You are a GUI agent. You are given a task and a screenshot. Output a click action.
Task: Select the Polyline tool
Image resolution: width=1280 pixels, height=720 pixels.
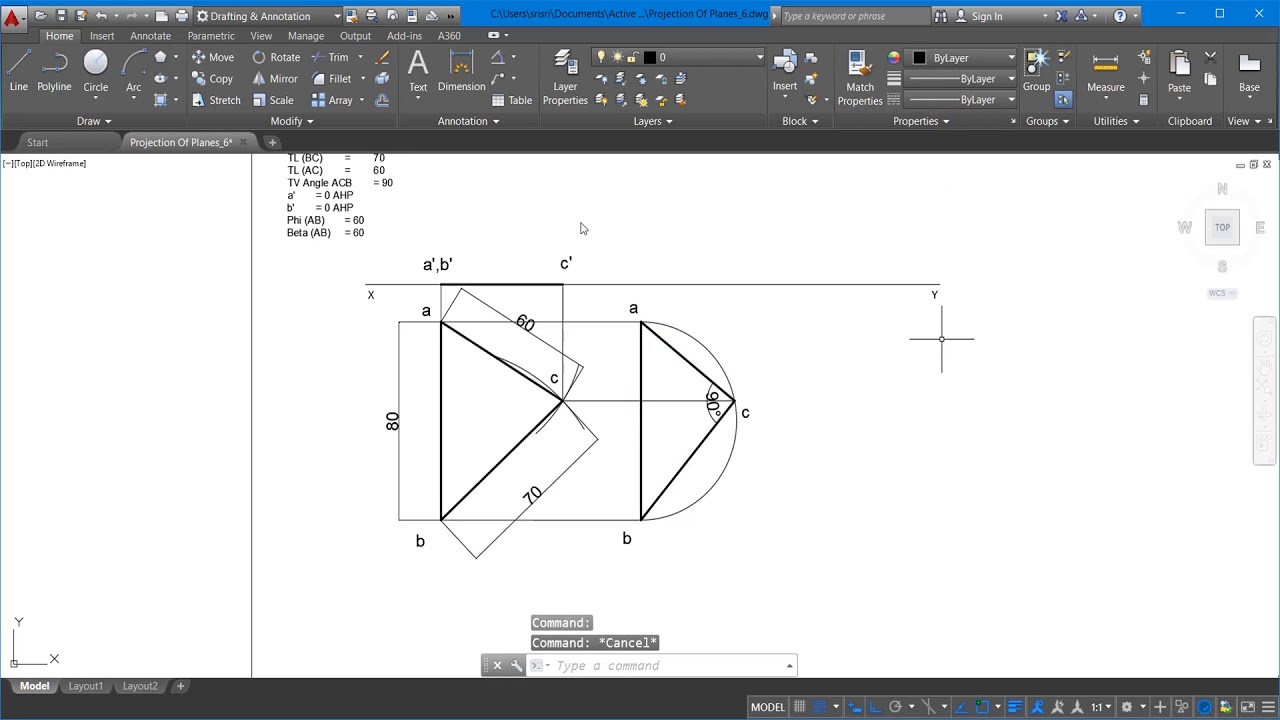pos(54,72)
